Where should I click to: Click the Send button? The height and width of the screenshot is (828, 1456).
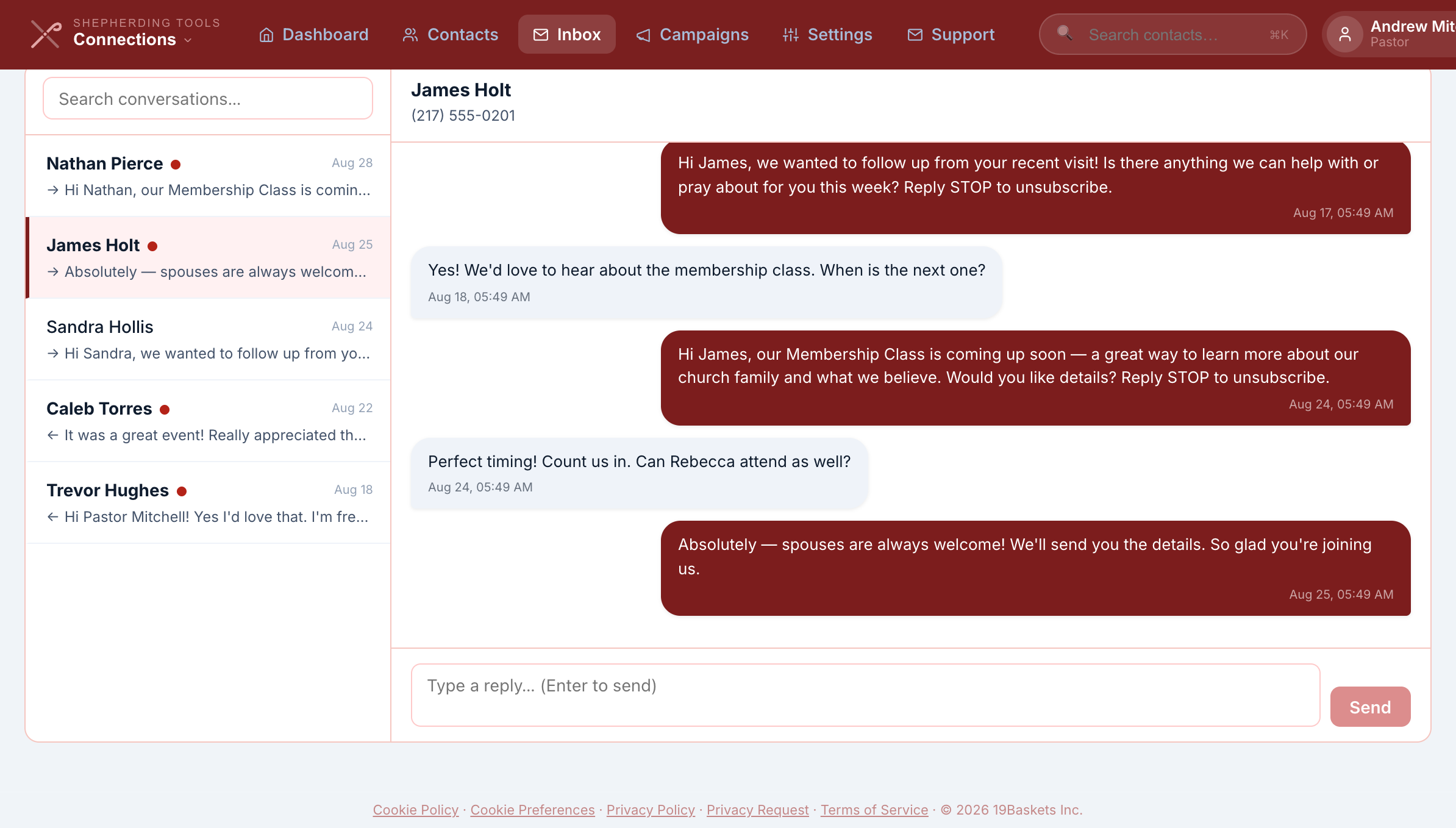tap(1370, 707)
